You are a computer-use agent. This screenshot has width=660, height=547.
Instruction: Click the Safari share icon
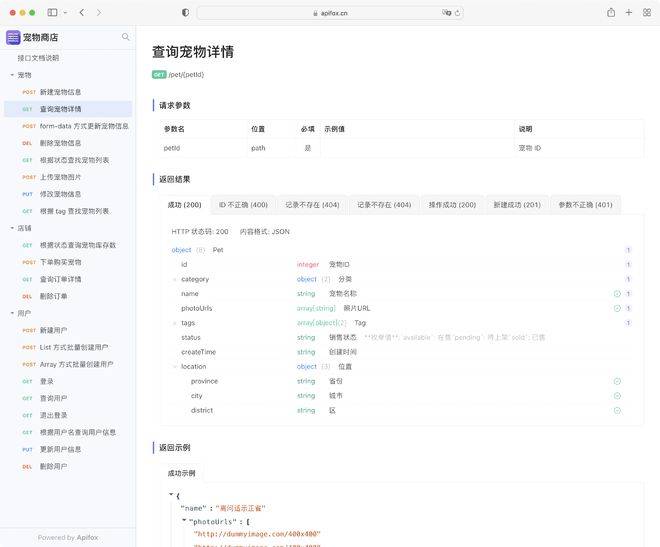pyautogui.click(x=611, y=13)
